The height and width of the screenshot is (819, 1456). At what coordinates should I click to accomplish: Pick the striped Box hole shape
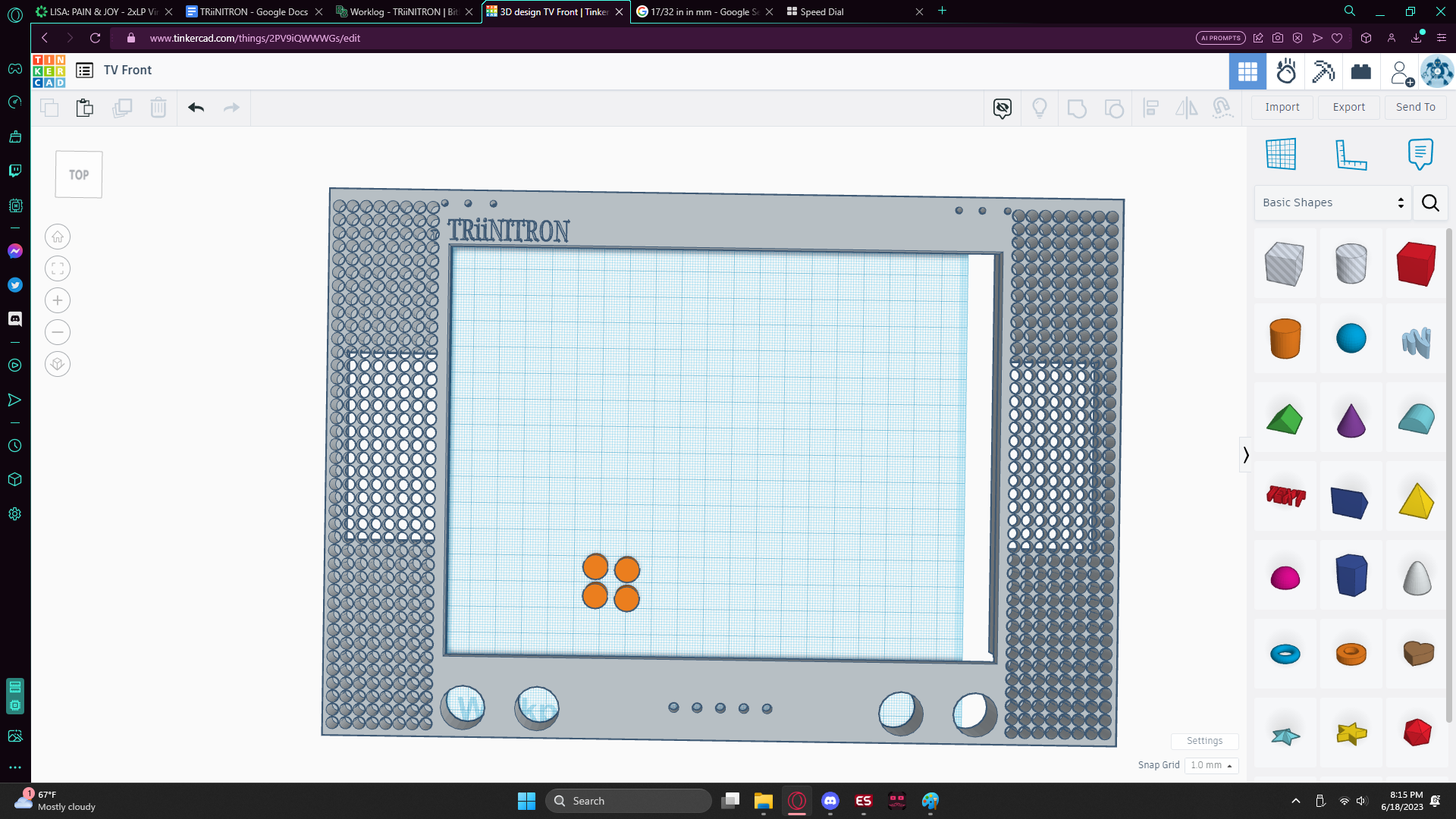[1285, 263]
